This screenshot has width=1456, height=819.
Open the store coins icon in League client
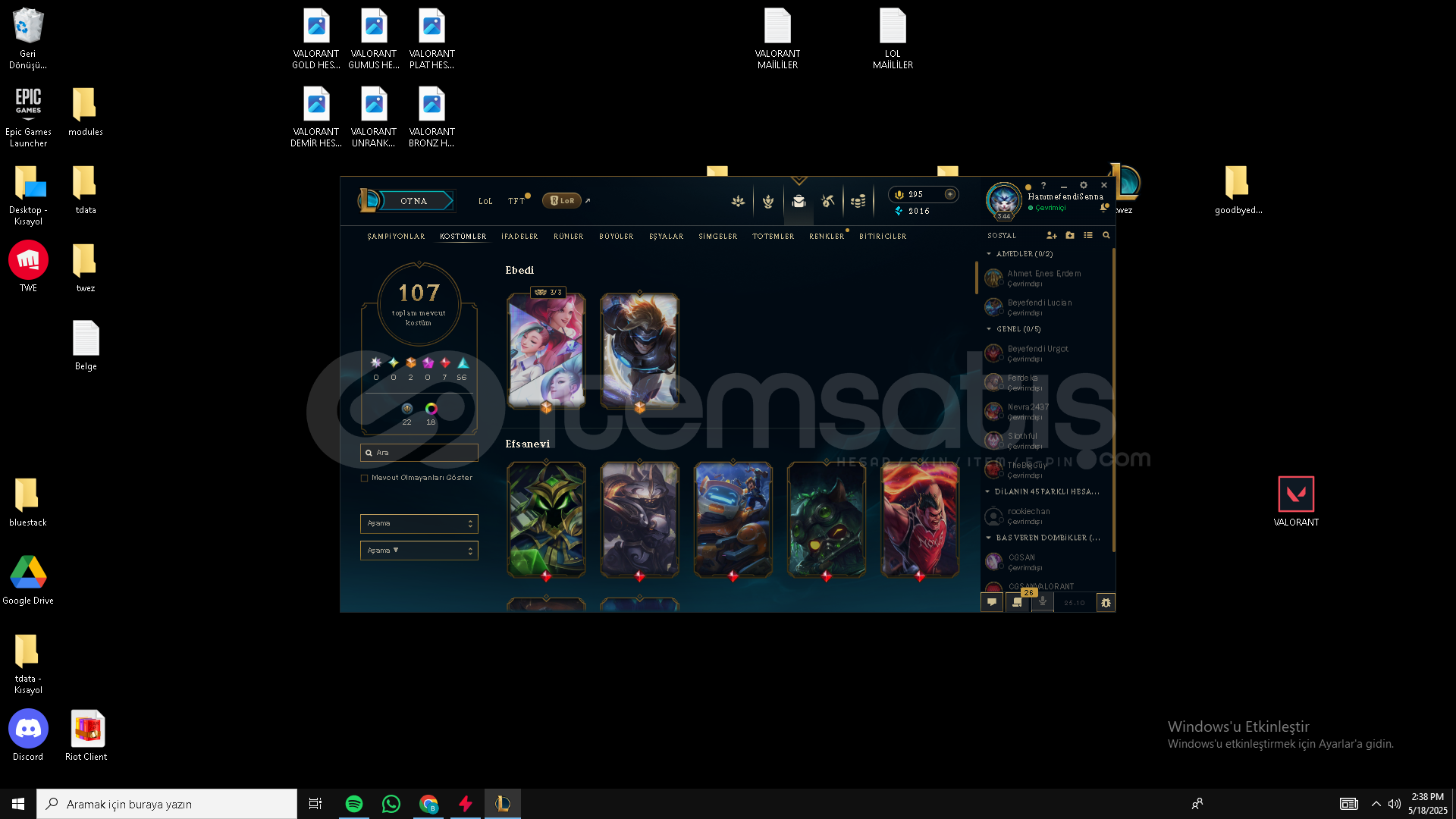coord(858,202)
